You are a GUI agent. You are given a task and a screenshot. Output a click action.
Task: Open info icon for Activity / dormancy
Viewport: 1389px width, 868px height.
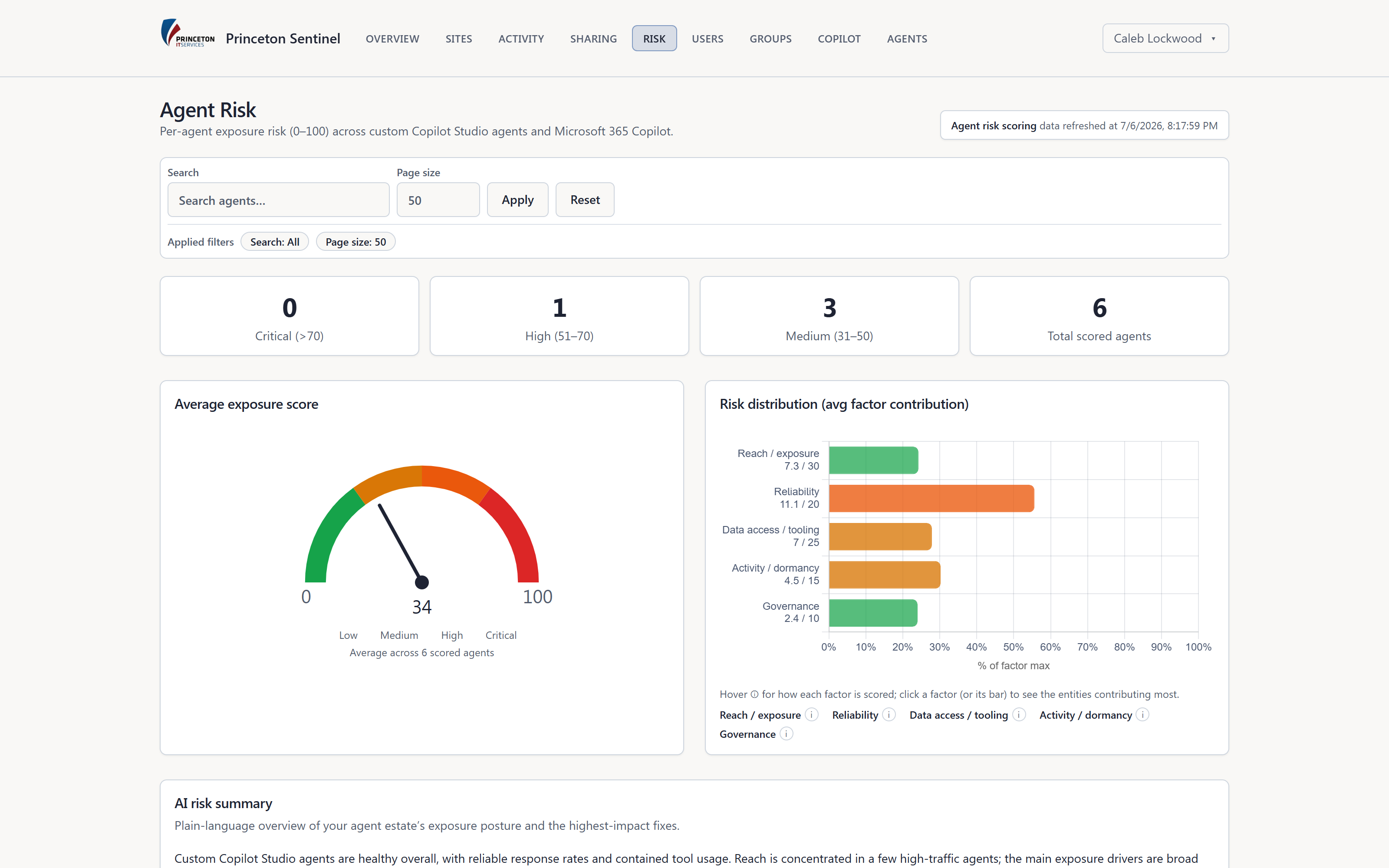[x=1142, y=715]
